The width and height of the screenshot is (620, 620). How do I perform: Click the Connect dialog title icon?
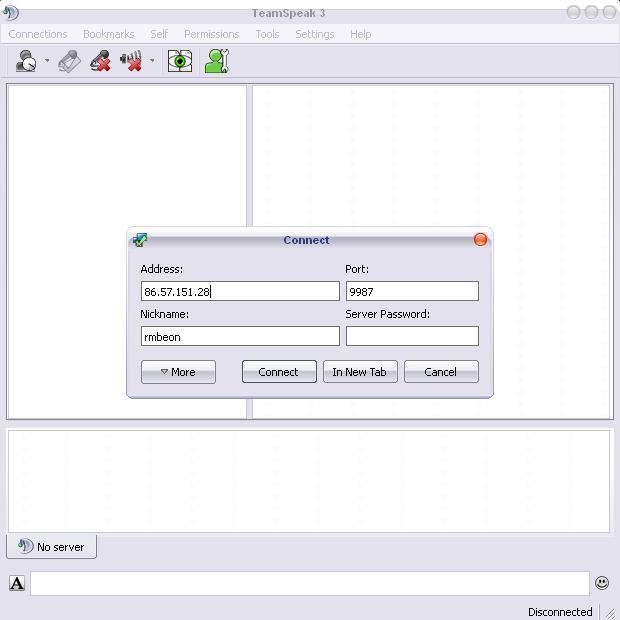[140, 240]
